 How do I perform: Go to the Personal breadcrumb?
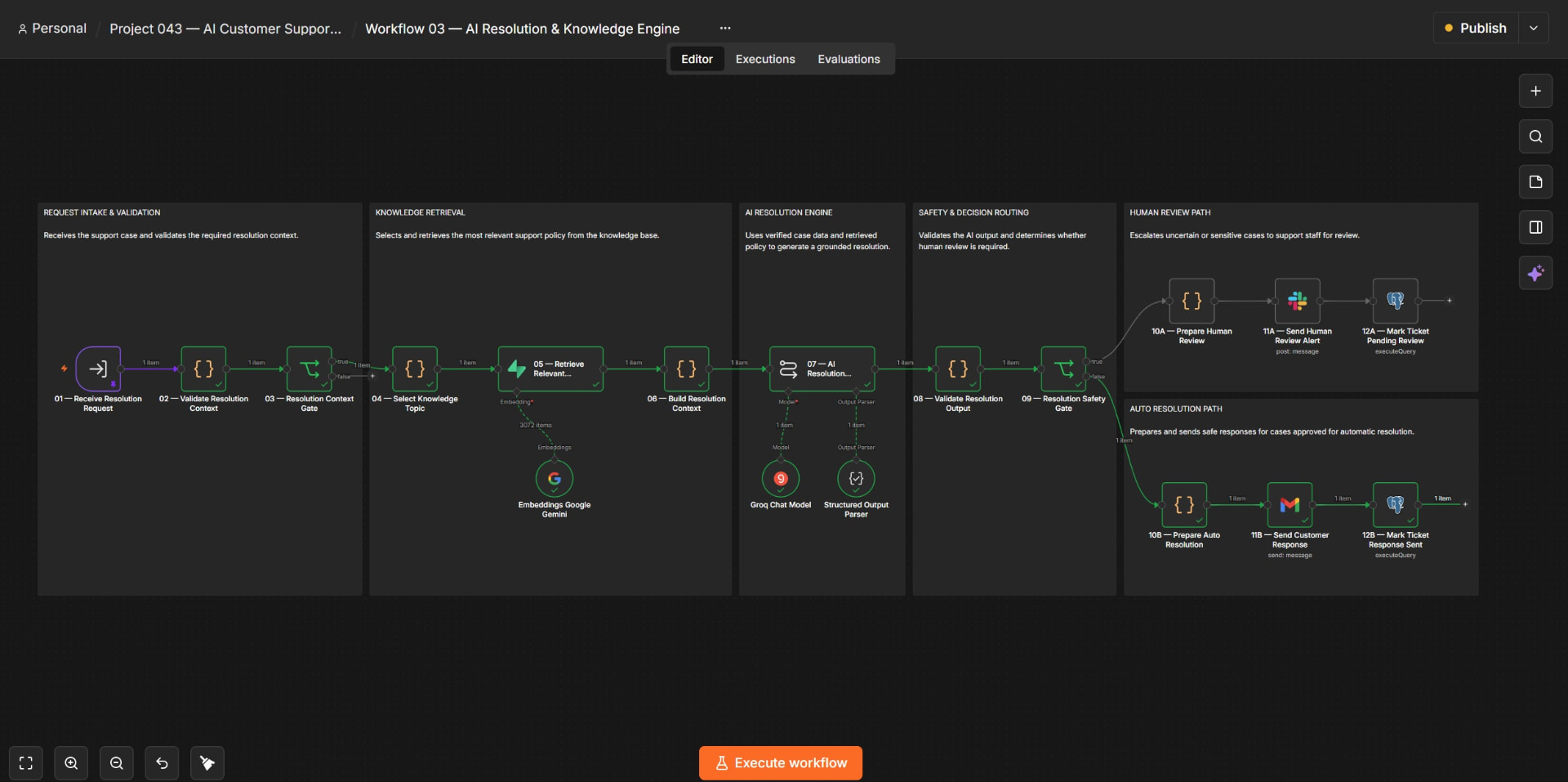52,28
